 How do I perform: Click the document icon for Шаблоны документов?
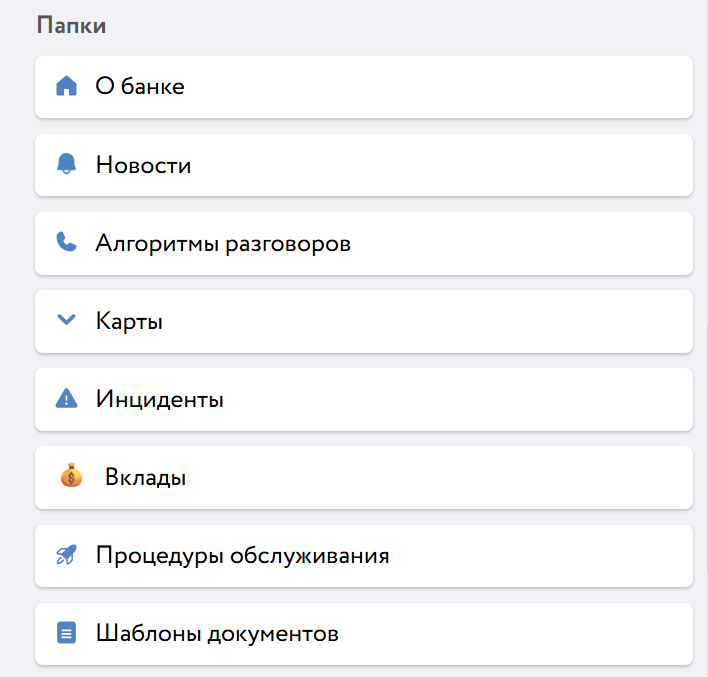pos(67,633)
